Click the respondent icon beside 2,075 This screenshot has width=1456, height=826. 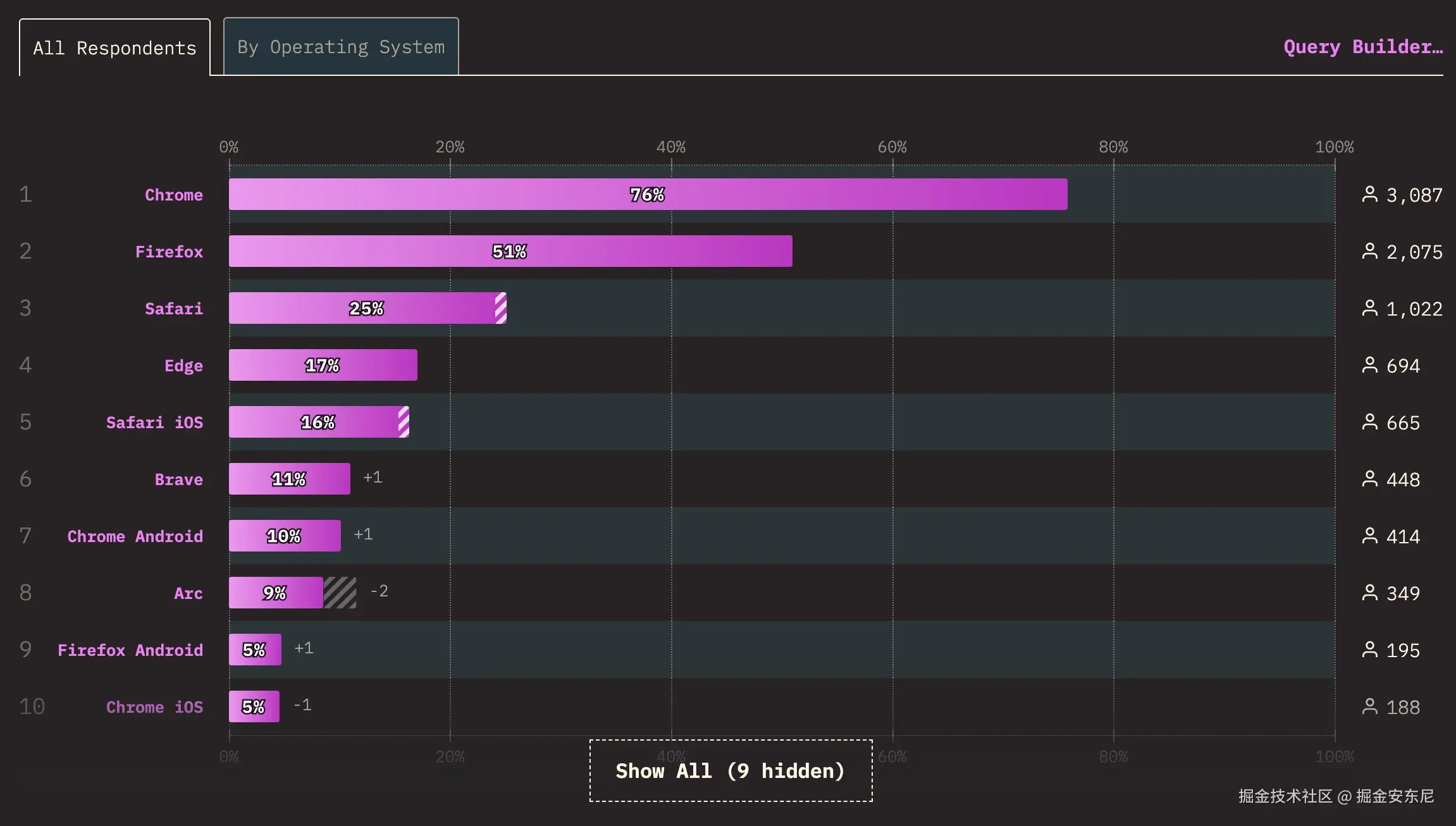(1369, 251)
